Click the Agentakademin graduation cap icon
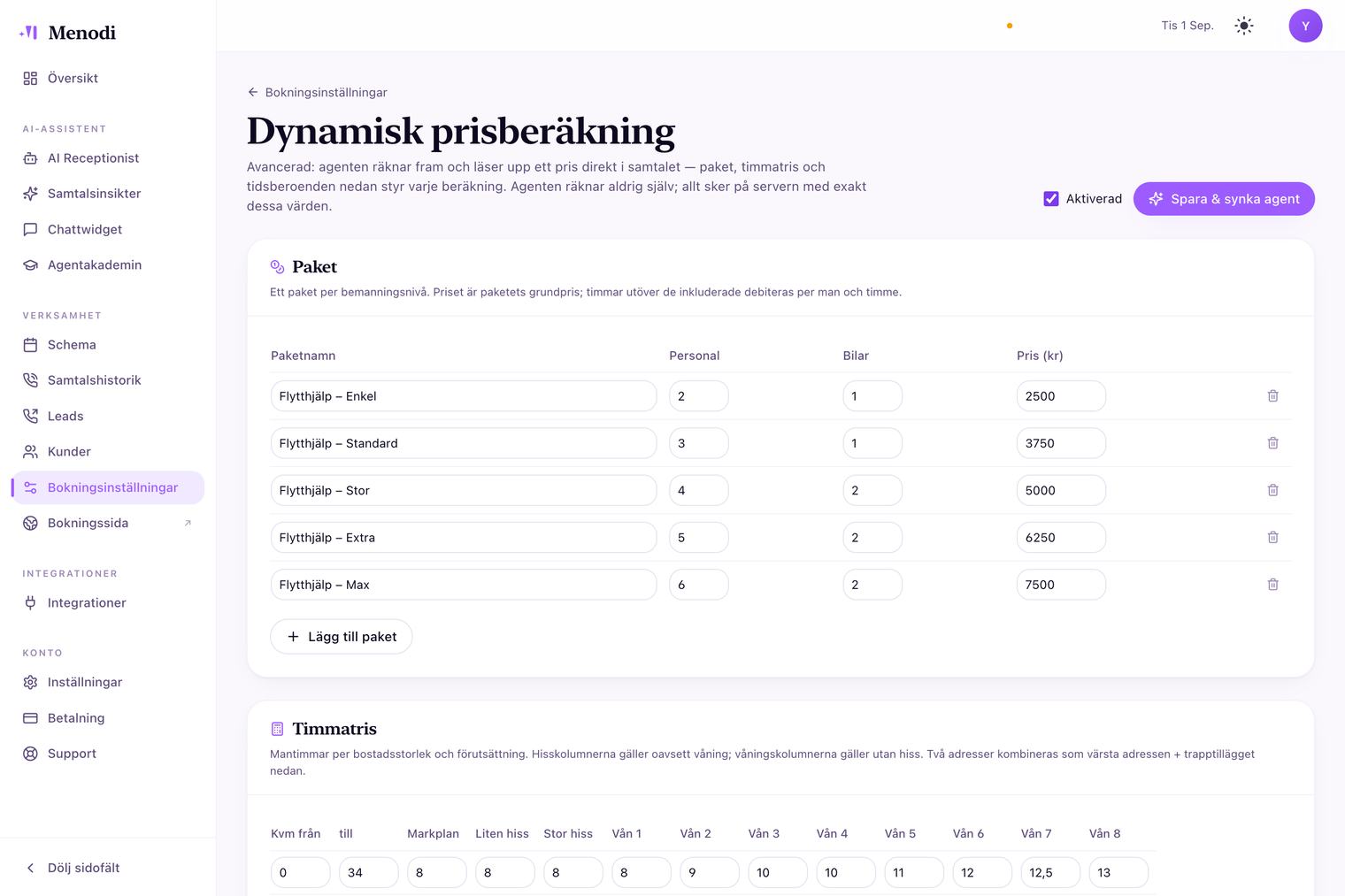 [x=30, y=264]
